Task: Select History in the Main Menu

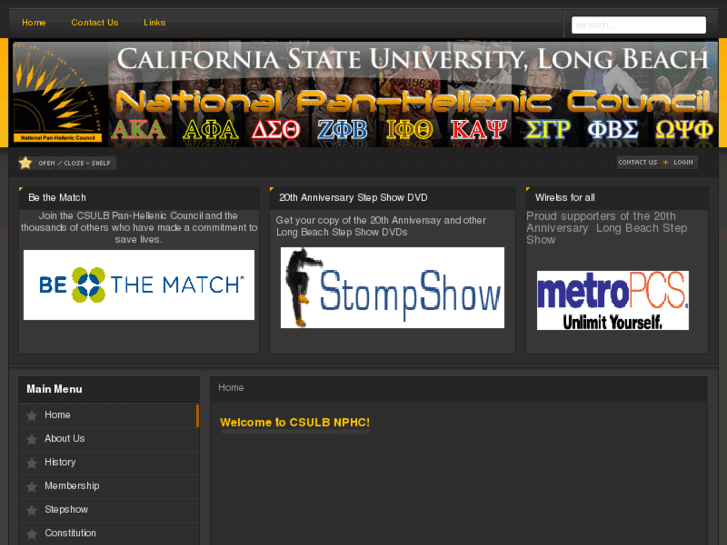Action: pos(109,462)
